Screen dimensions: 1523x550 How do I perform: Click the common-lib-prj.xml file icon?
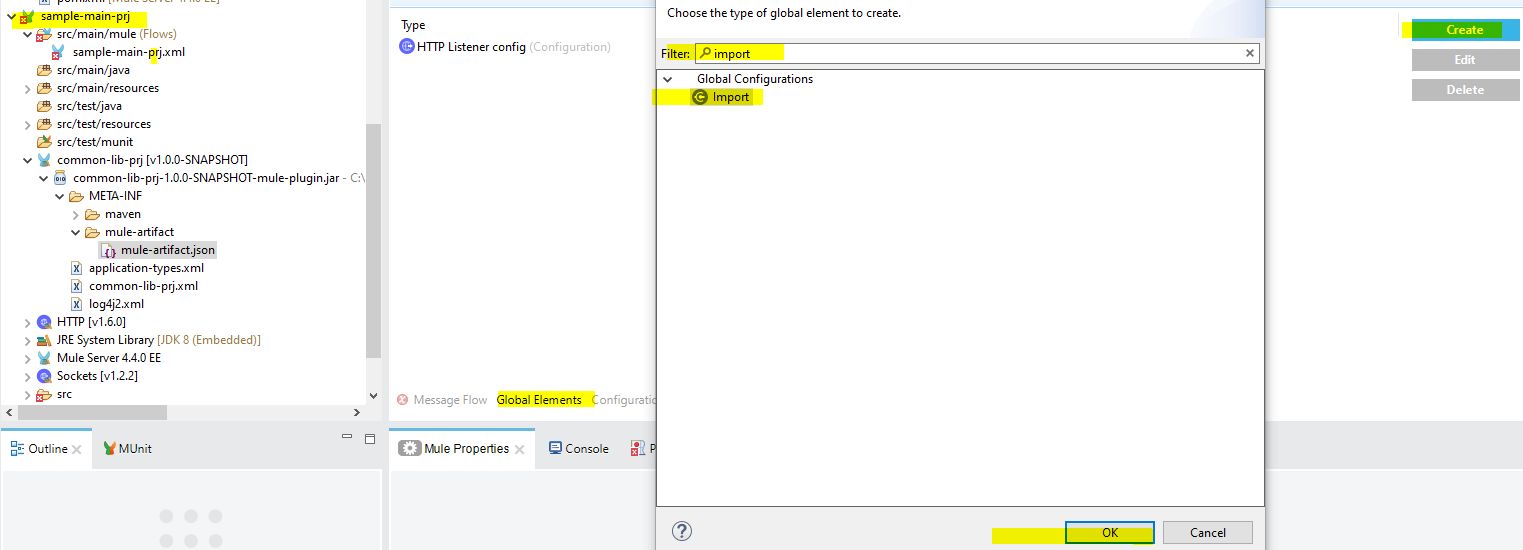(77, 286)
